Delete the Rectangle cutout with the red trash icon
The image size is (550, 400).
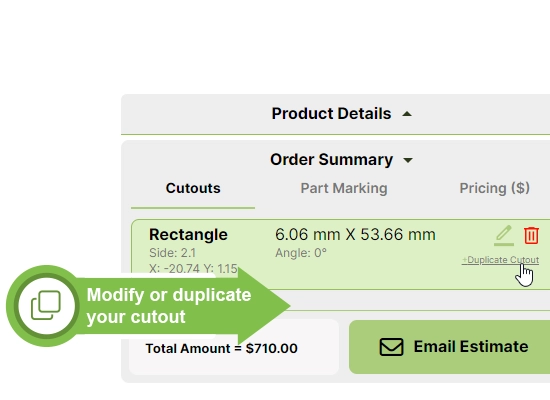[x=531, y=235]
